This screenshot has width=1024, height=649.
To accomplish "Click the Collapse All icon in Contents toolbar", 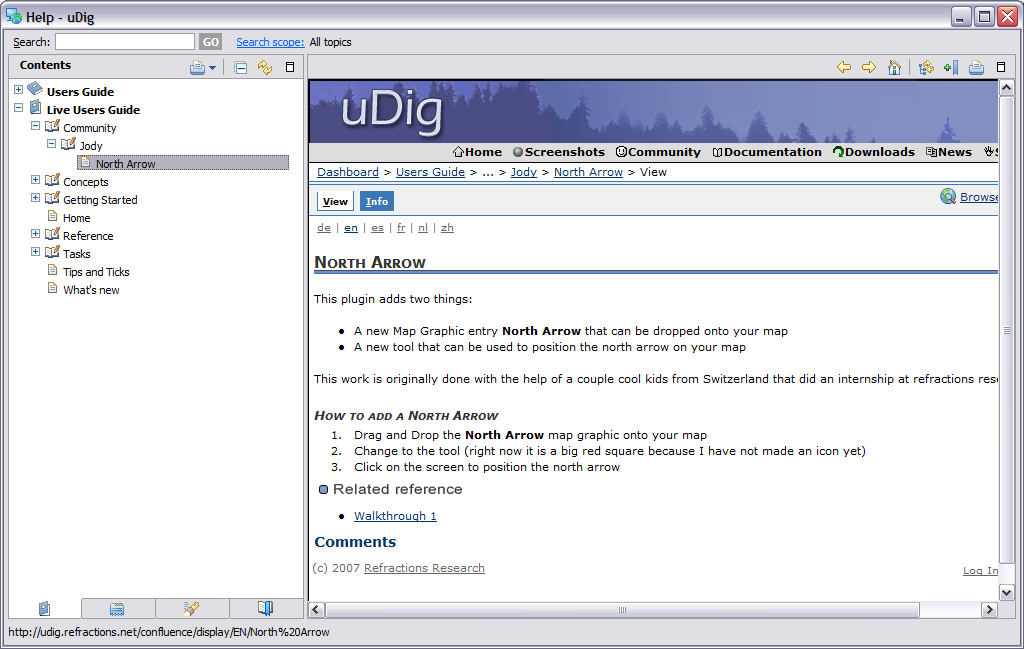I will point(240,67).
